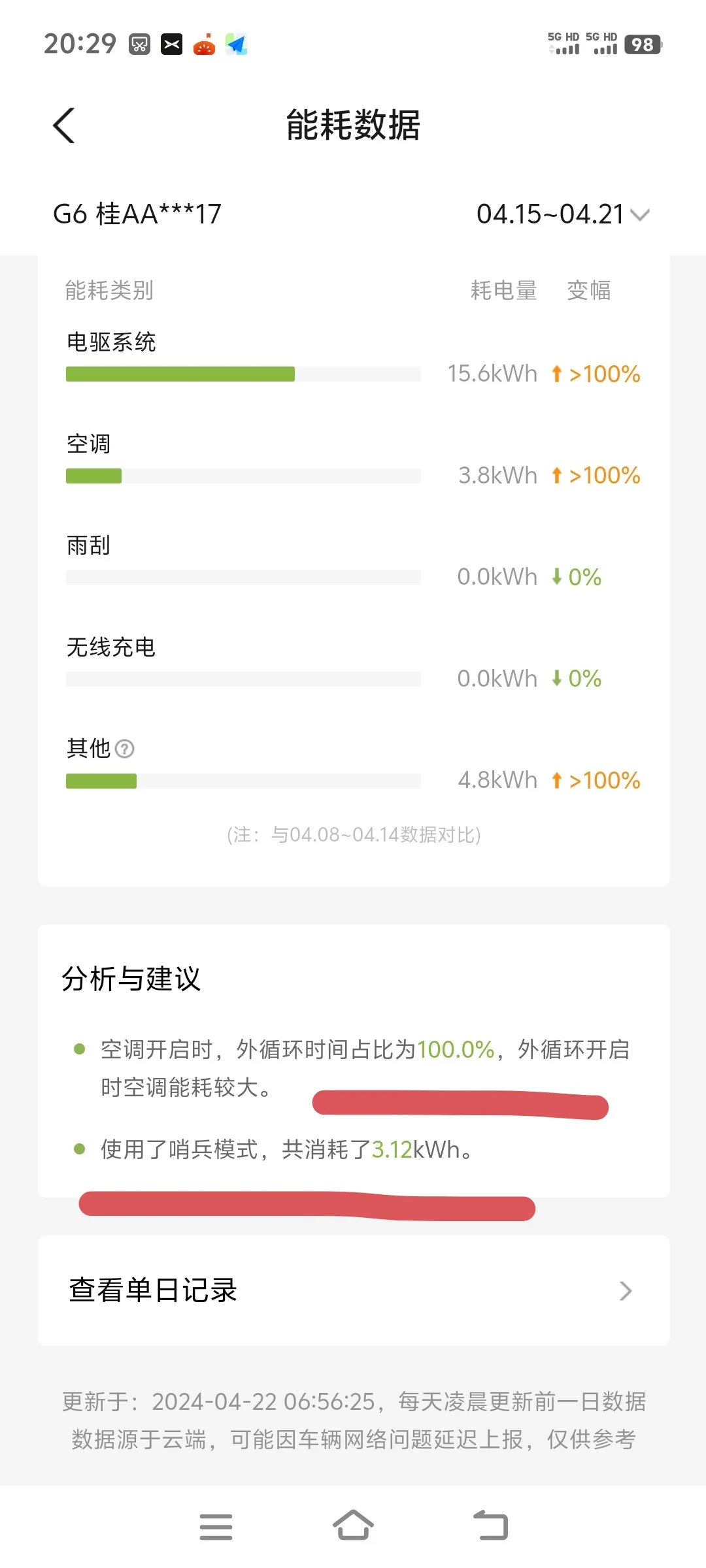Tap the Android back navigation icon
Image resolution: width=706 pixels, height=1568 pixels.
point(491,1526)
